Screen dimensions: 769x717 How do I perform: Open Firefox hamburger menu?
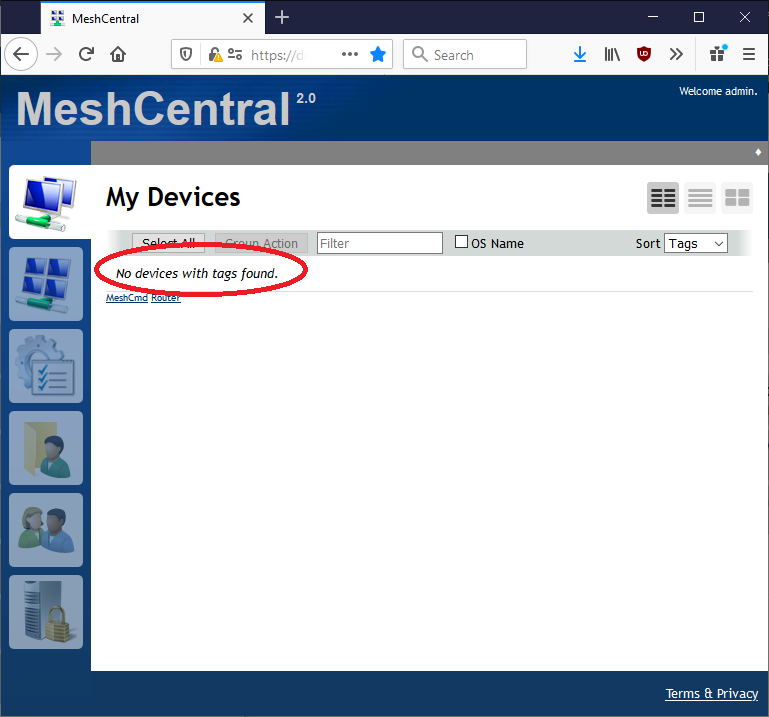(x=748, y=54)
